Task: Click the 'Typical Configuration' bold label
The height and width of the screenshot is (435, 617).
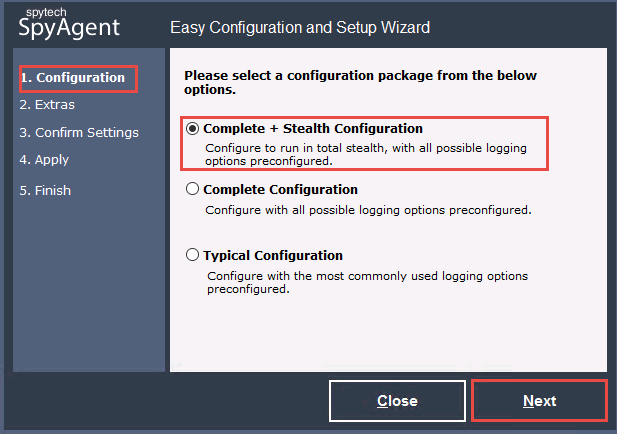Action: point(273,255)
